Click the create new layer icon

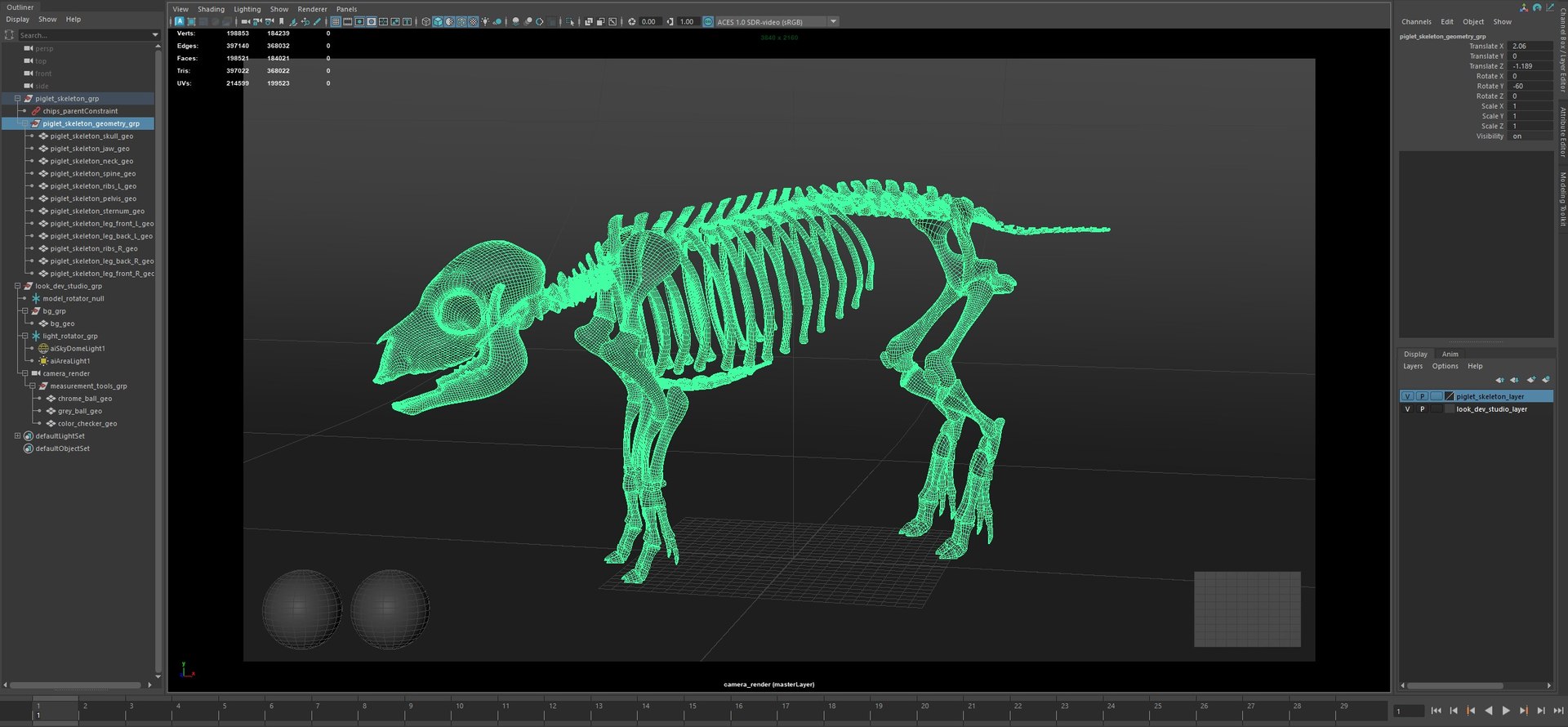click(1531, 380)
